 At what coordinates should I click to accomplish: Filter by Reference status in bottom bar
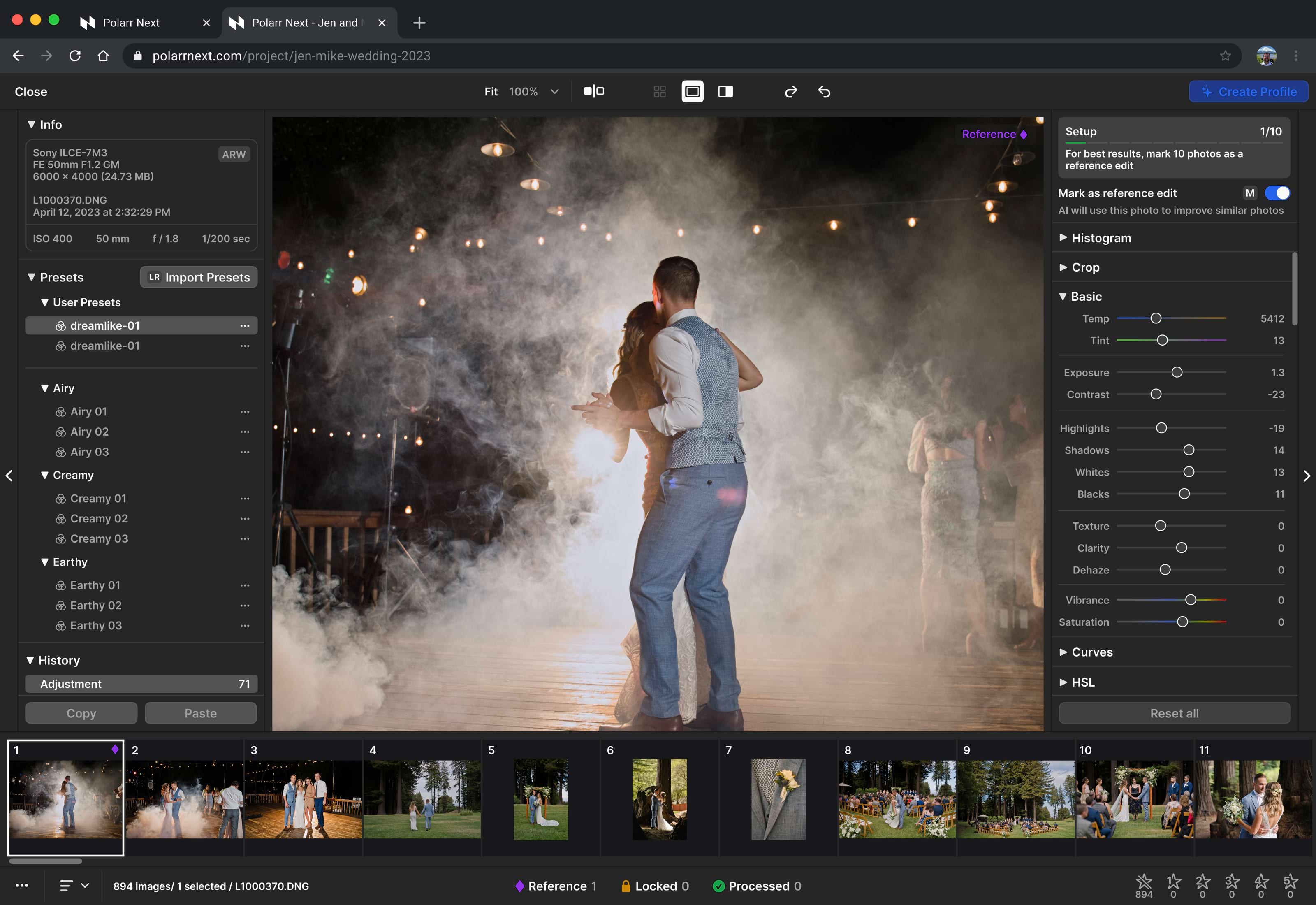(556, 886)
